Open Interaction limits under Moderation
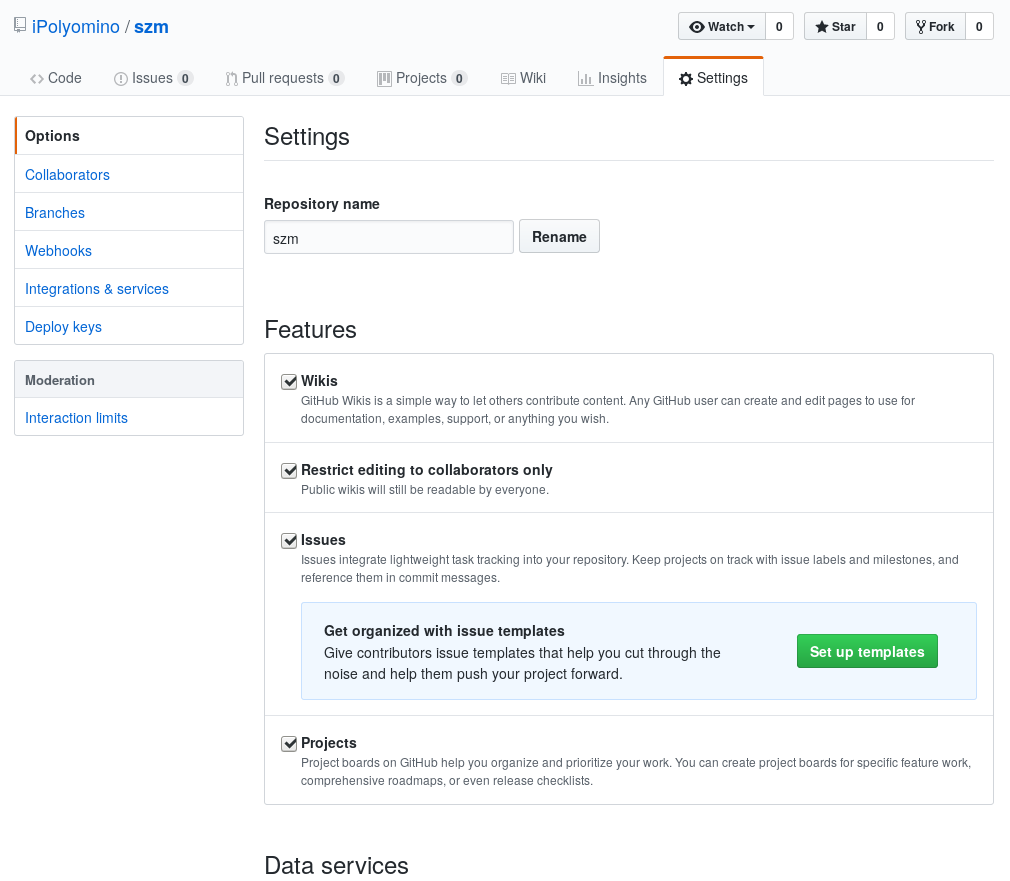Screen dimensions: 1010x881 (x=129, y=417)
